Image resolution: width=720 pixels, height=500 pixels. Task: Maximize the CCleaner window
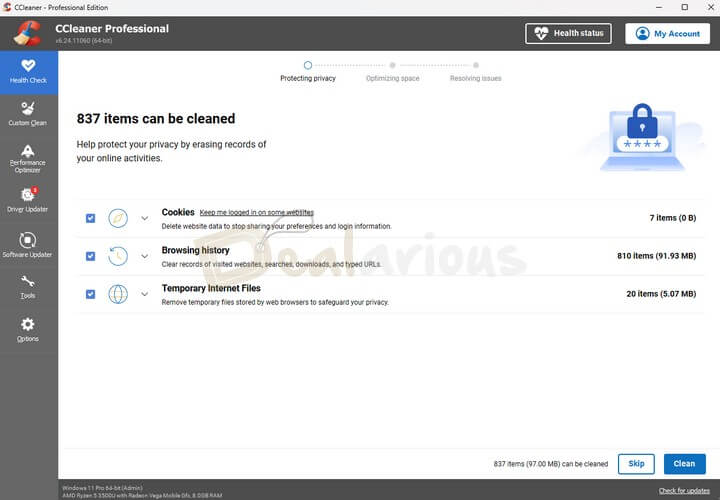point(685,7)
